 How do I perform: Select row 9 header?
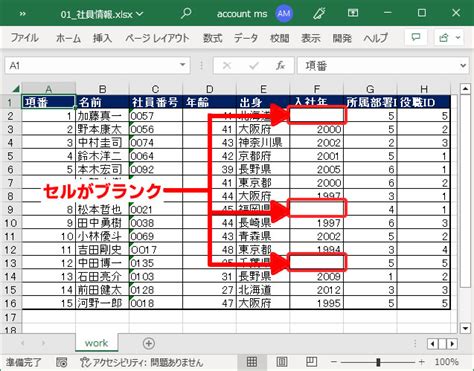[x=11, y=209]
